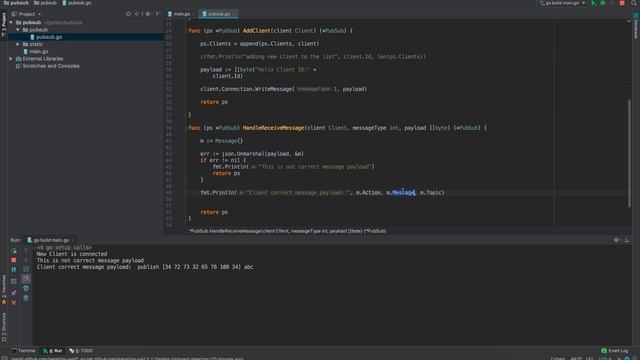Click the Rerun icon in Run panel
Viewport: 640px width, 360px height.
[13, 251]
